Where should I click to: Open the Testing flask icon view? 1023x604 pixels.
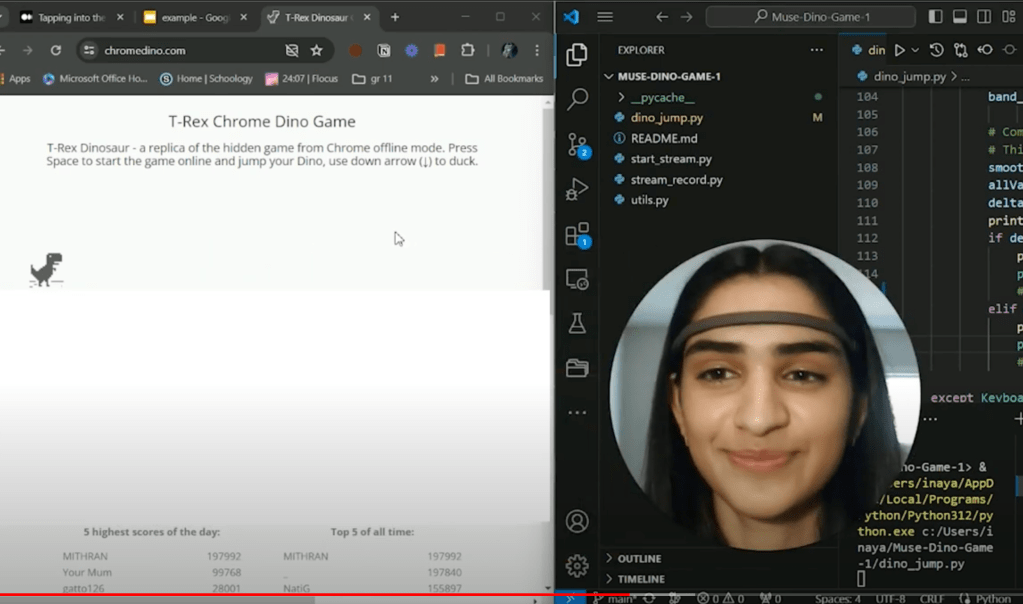click(577, 323)
